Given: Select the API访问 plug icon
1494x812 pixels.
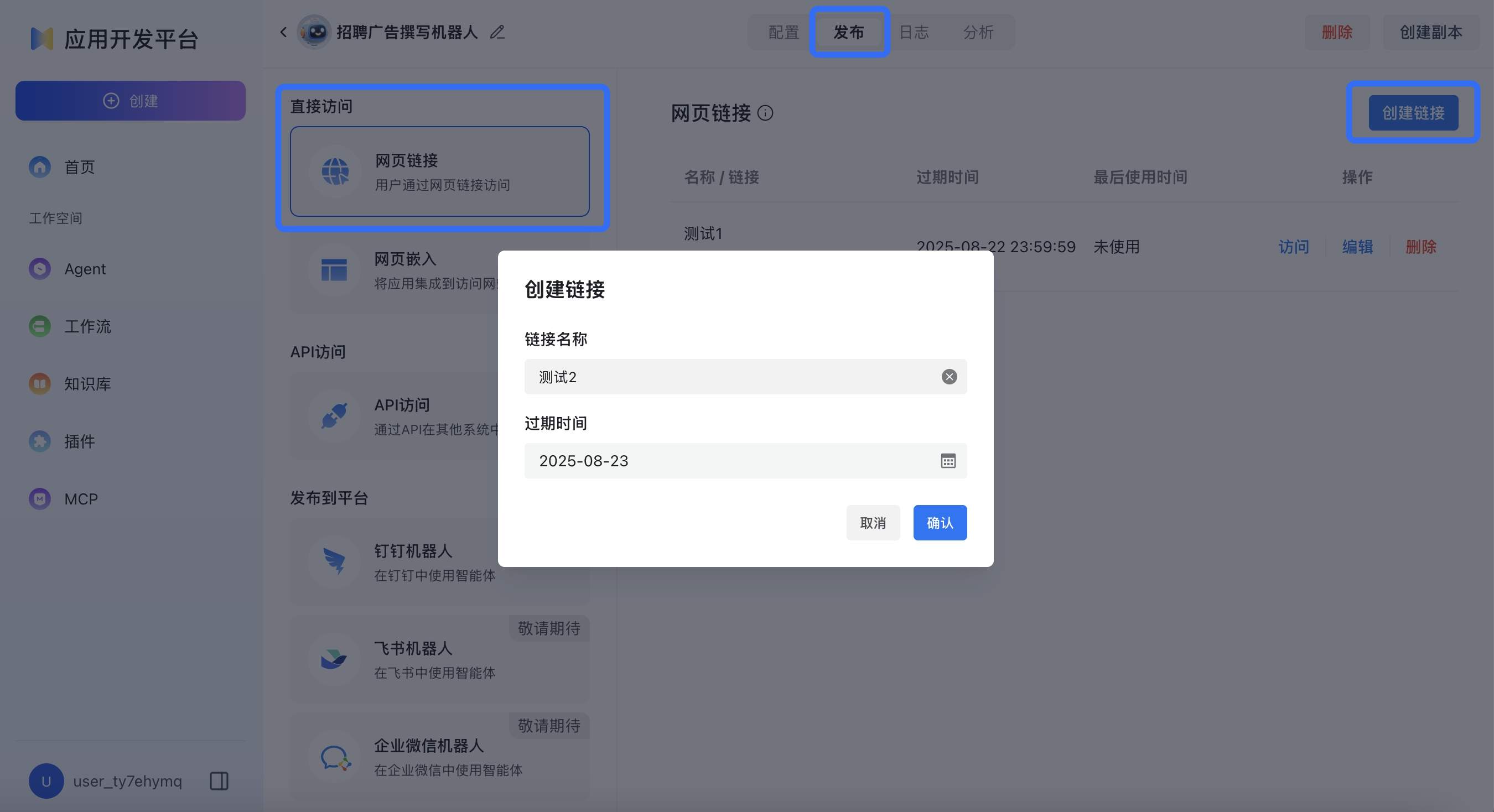Looking at the screenshot, I should pos(335,415).
